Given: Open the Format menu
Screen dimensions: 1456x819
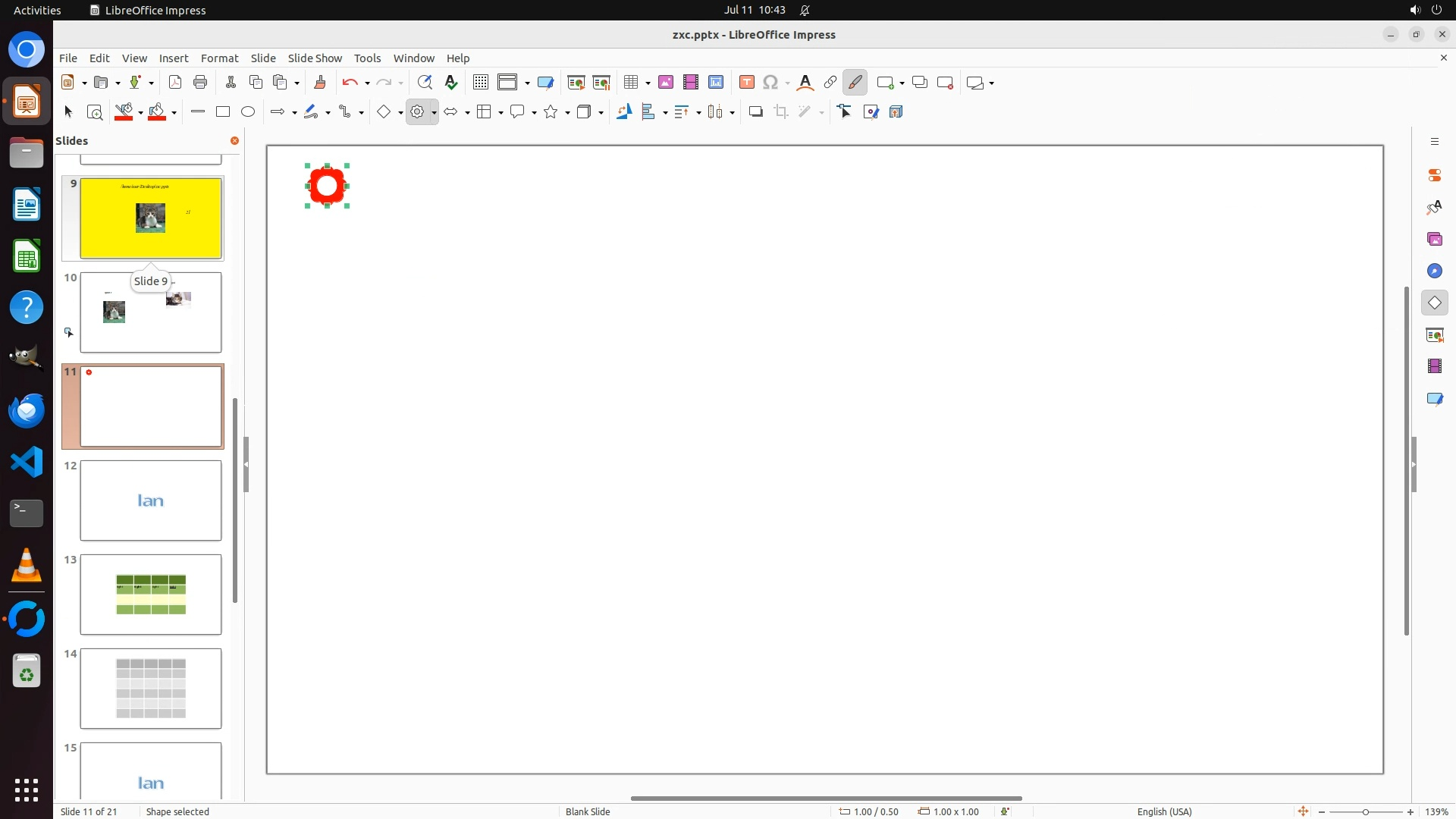Looking at the screenshot, I should coord(219,58).
